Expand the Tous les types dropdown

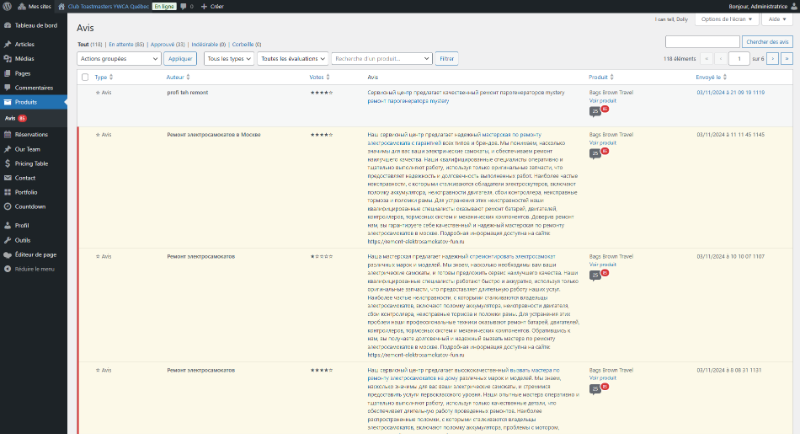(x=227, y=59)
